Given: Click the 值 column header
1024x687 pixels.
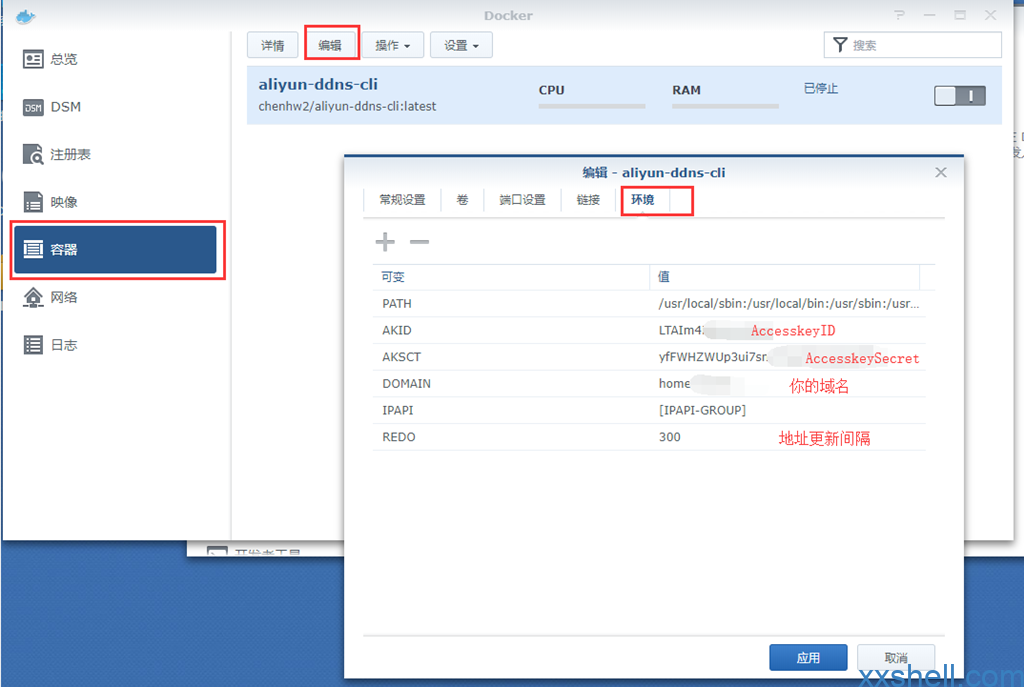Looking at the screenshot, I should [784, 277].
